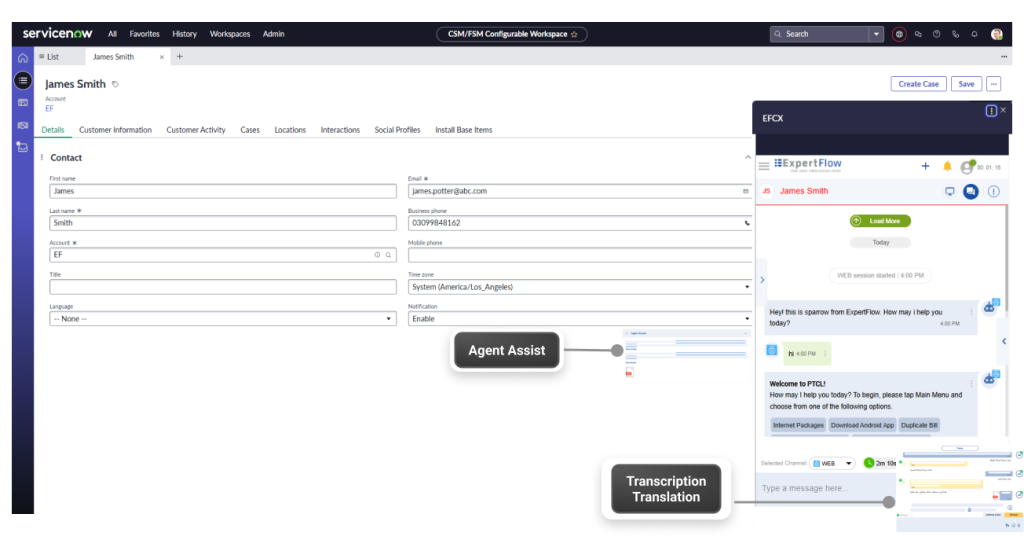Click the plus icon in ExpertFlow header
The width and height of the screenshot is (1024, 536).
(x=925, y=166)
